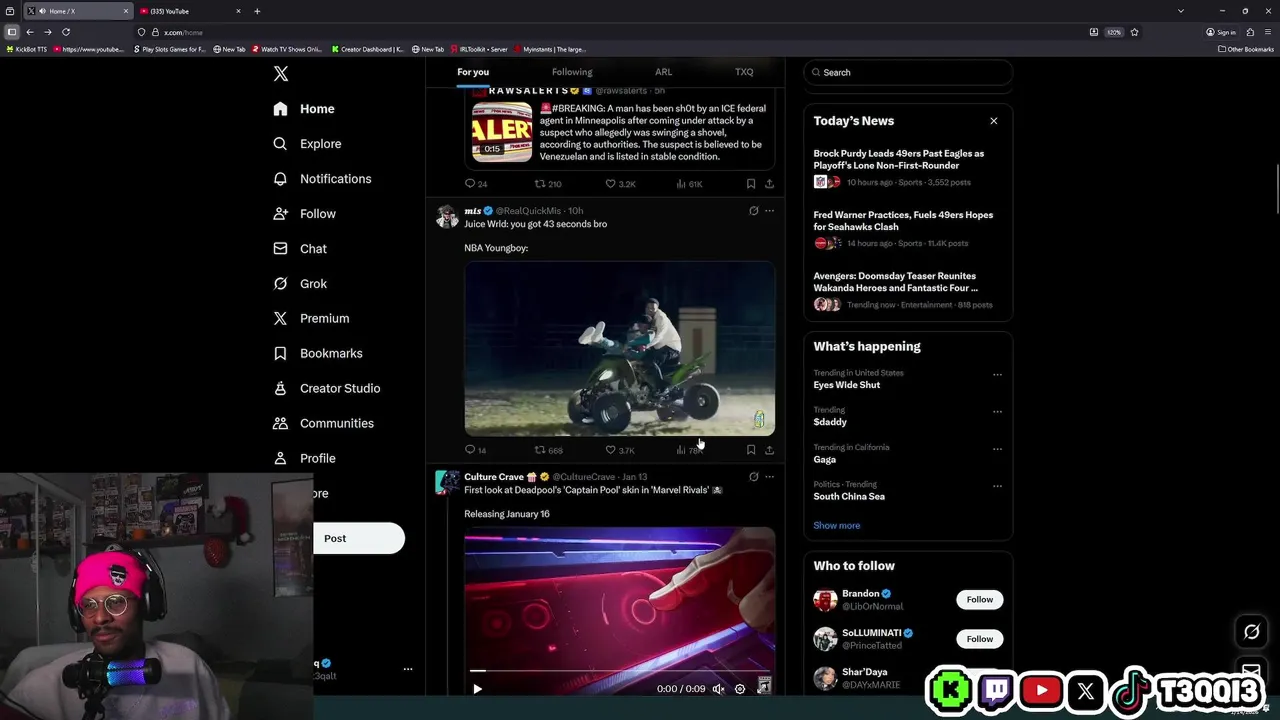The width and height of the screenshot is (1280, 720).
Task: Close the Today's News panel
Action: [993, 121]
